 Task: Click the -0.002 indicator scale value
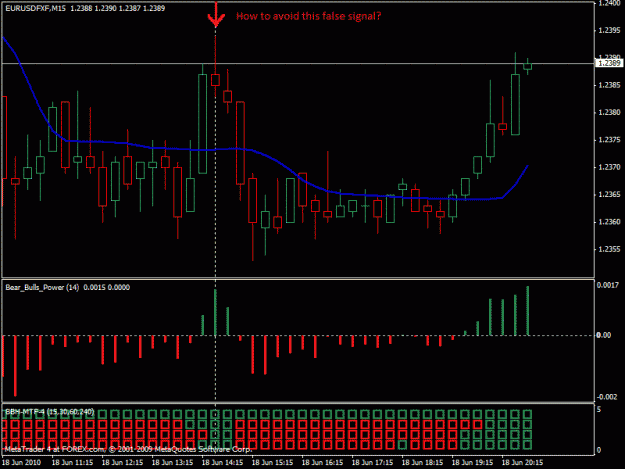[x=607, y=397]
